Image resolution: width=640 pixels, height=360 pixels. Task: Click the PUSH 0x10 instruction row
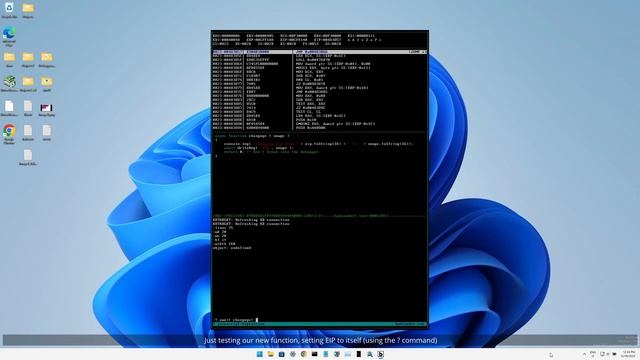[306, 120]
